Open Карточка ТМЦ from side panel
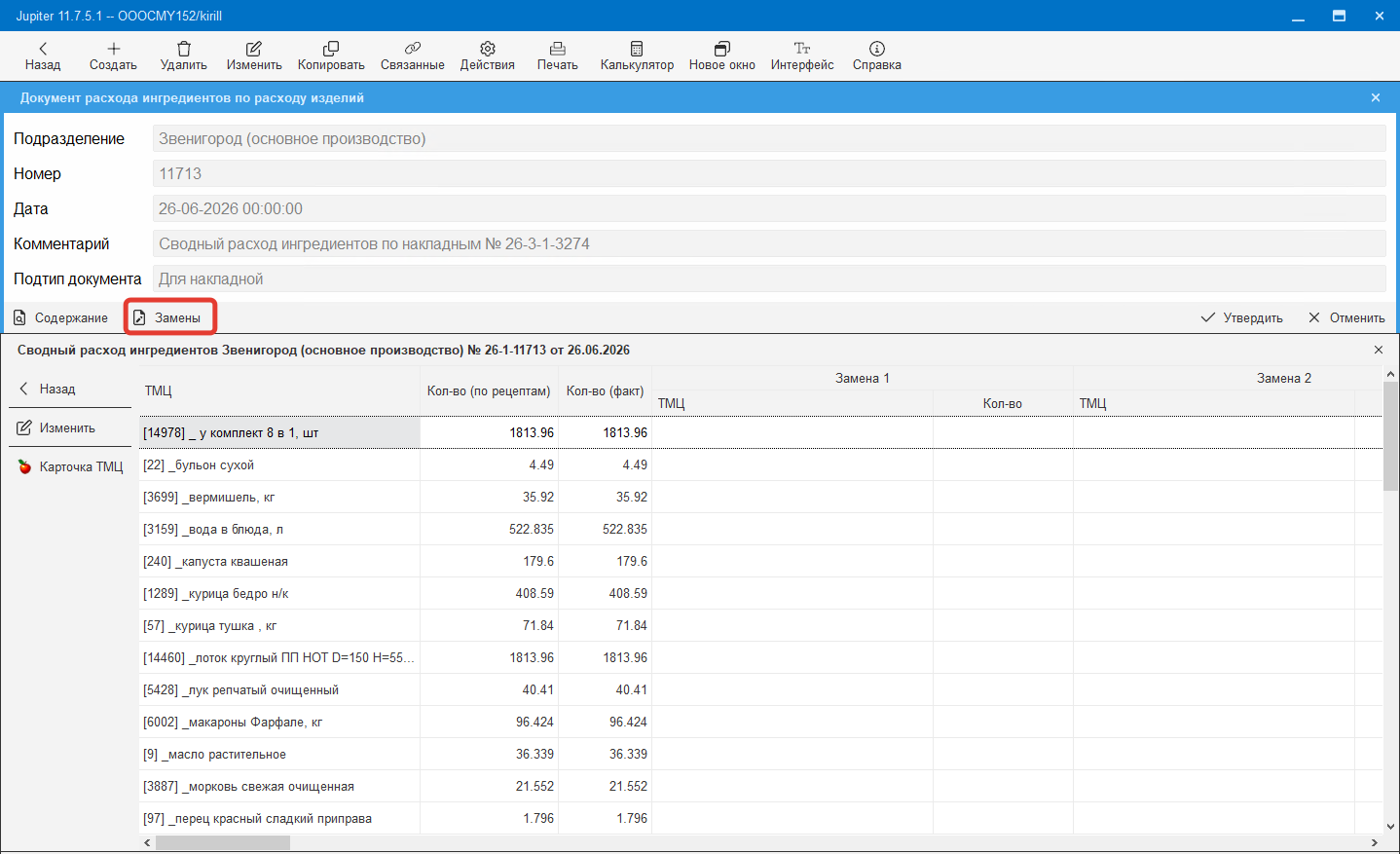 pyautogui.click(x=70, y=466)
